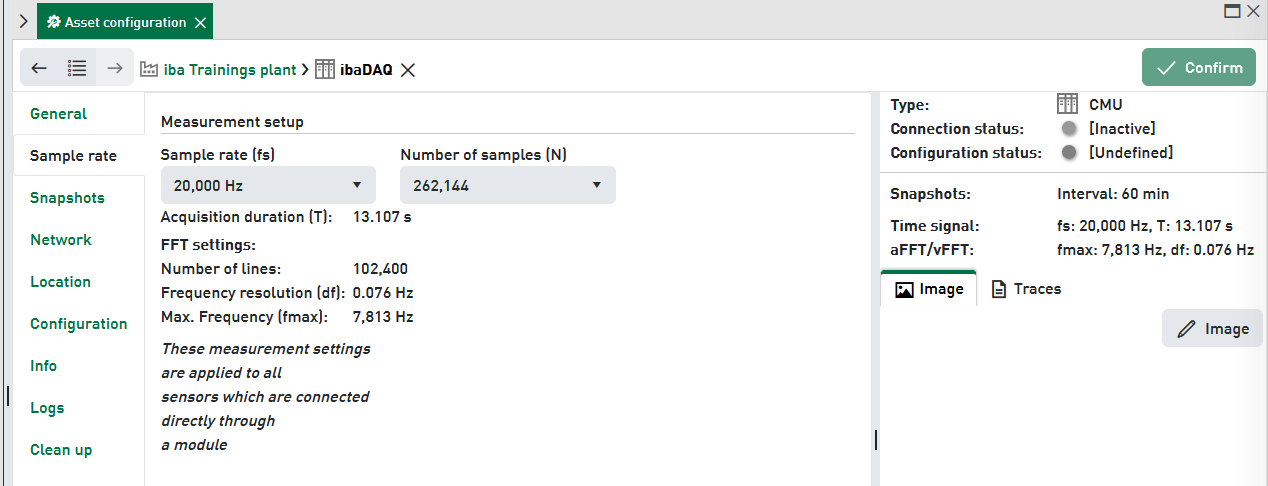Image resolution: width=1268 pixels, height=486 pixels.
Task: Expand the side panel chevron at top-left
Action: coord(23,22)
